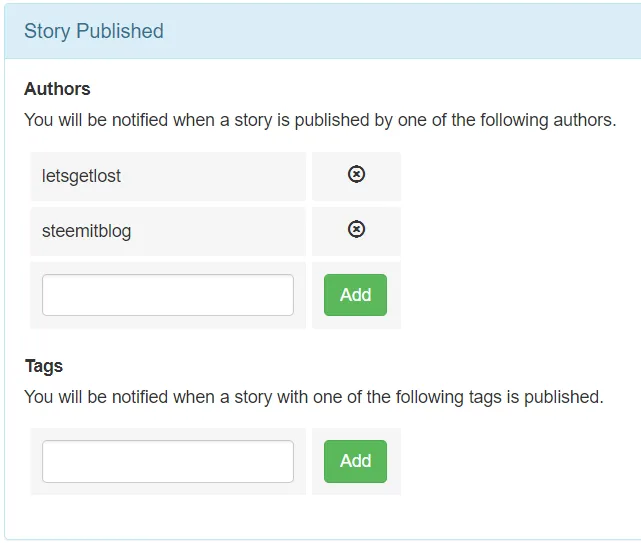Focus the new author name input field
The height and width of the screenshot is (543, 641).
(x=168, y=295)
